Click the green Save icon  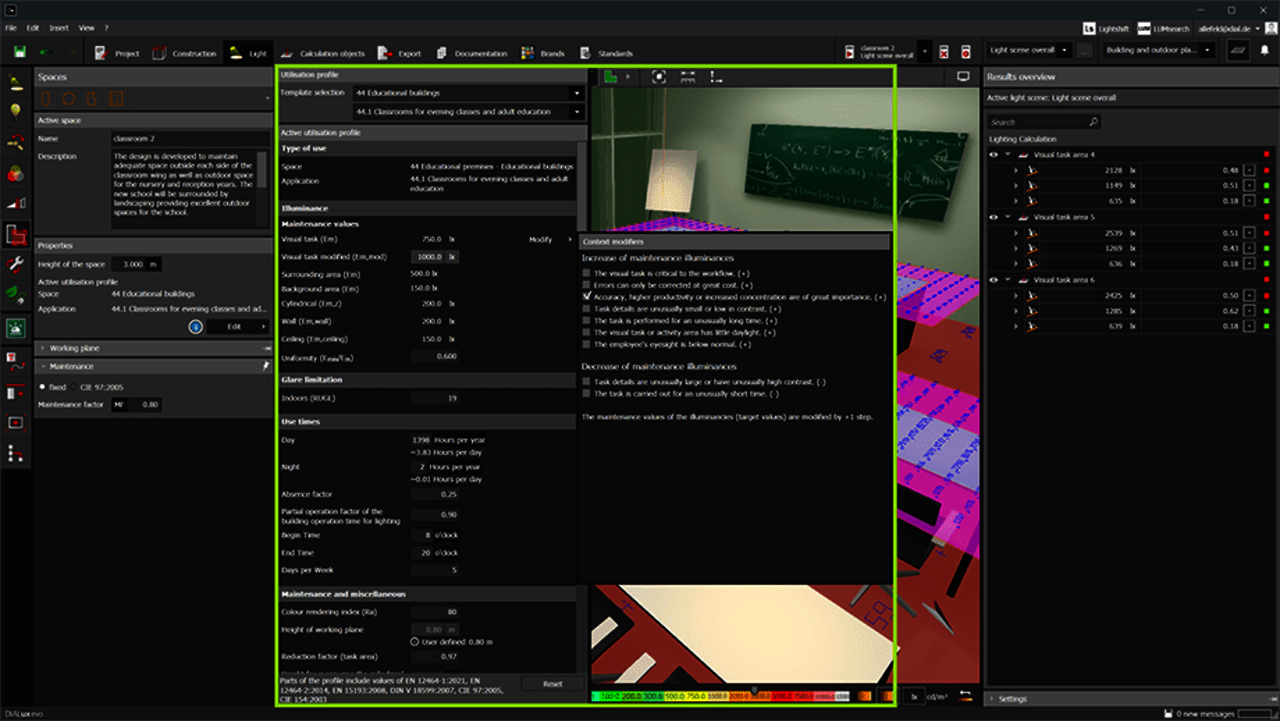19,52
